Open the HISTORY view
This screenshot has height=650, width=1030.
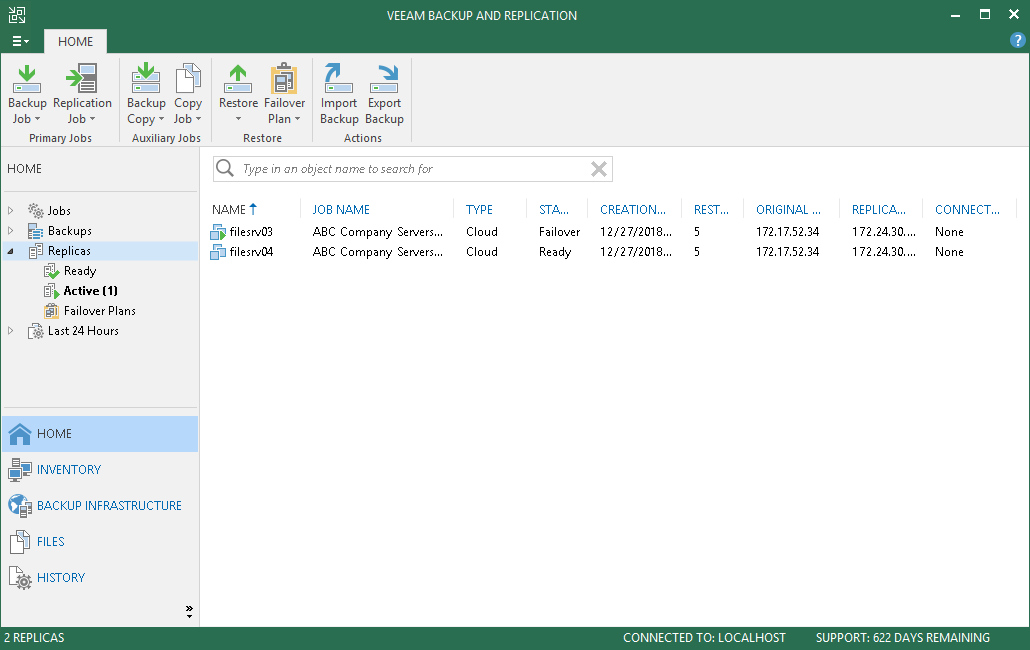click(100, 578)
